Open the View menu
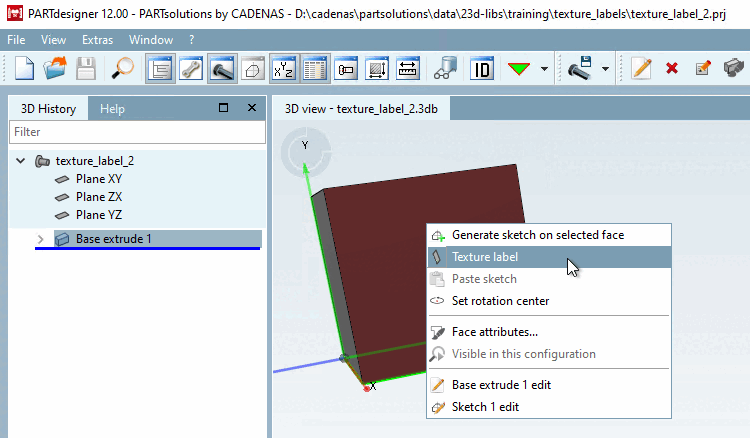750x438 pixels. pyautogui.click(x=53, y=40)
